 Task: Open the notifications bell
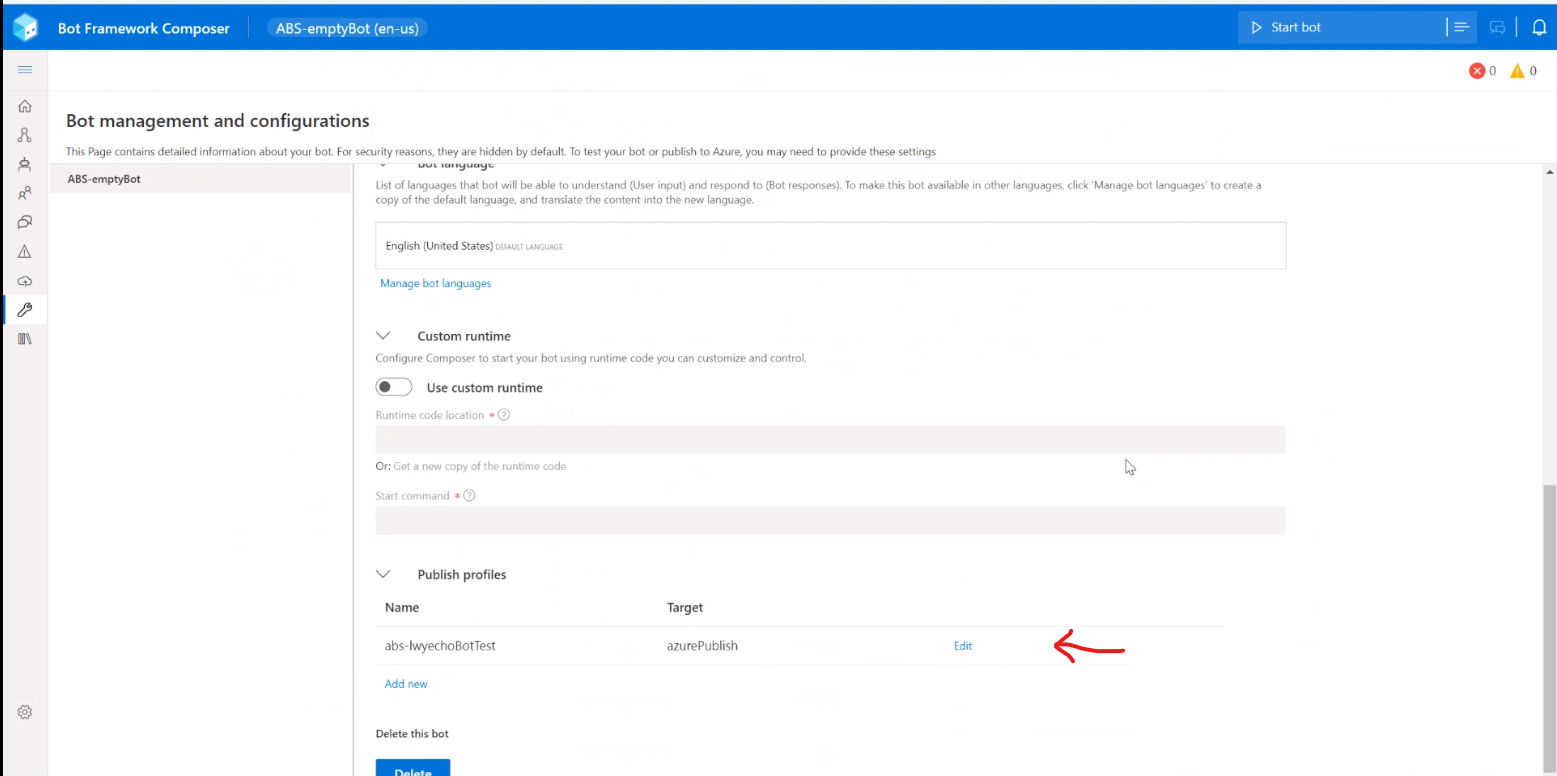coord(1539,27)
